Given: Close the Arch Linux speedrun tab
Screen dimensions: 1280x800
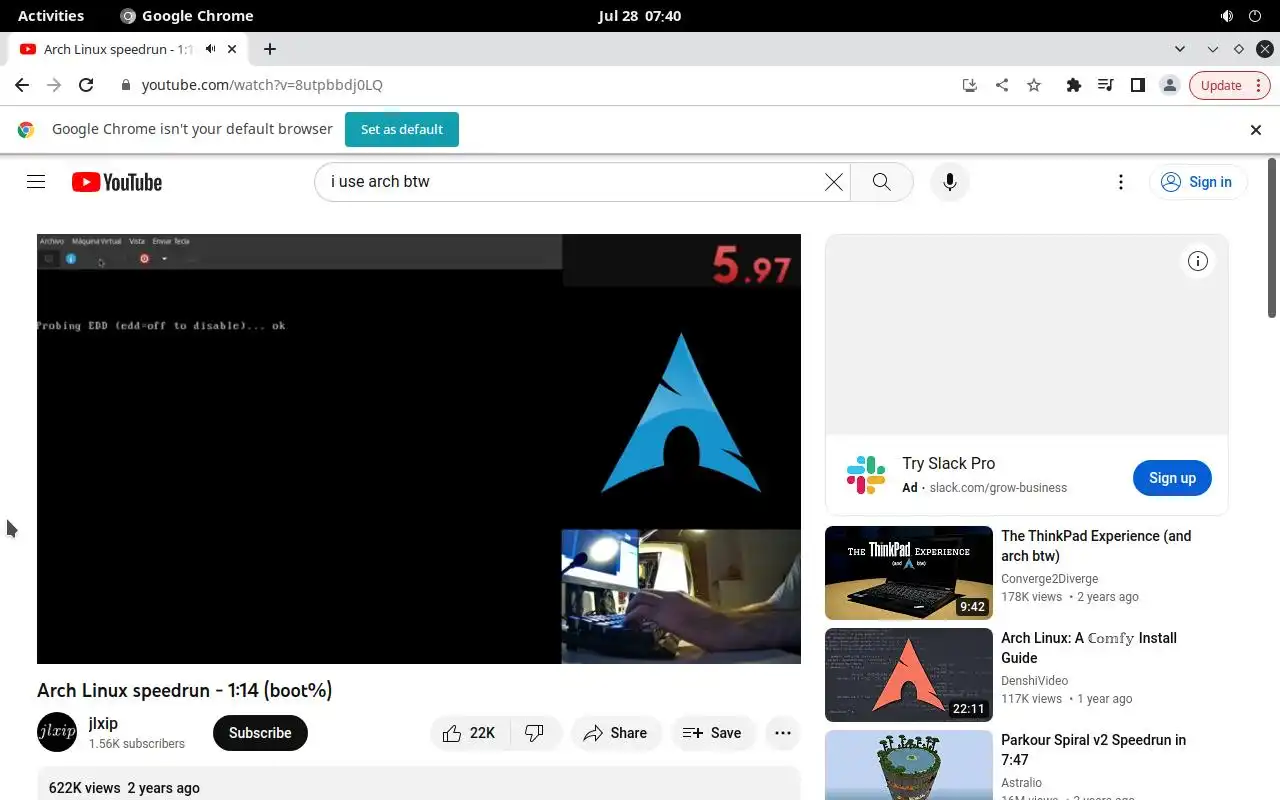Looking at the screenshot, I should 232,49.
